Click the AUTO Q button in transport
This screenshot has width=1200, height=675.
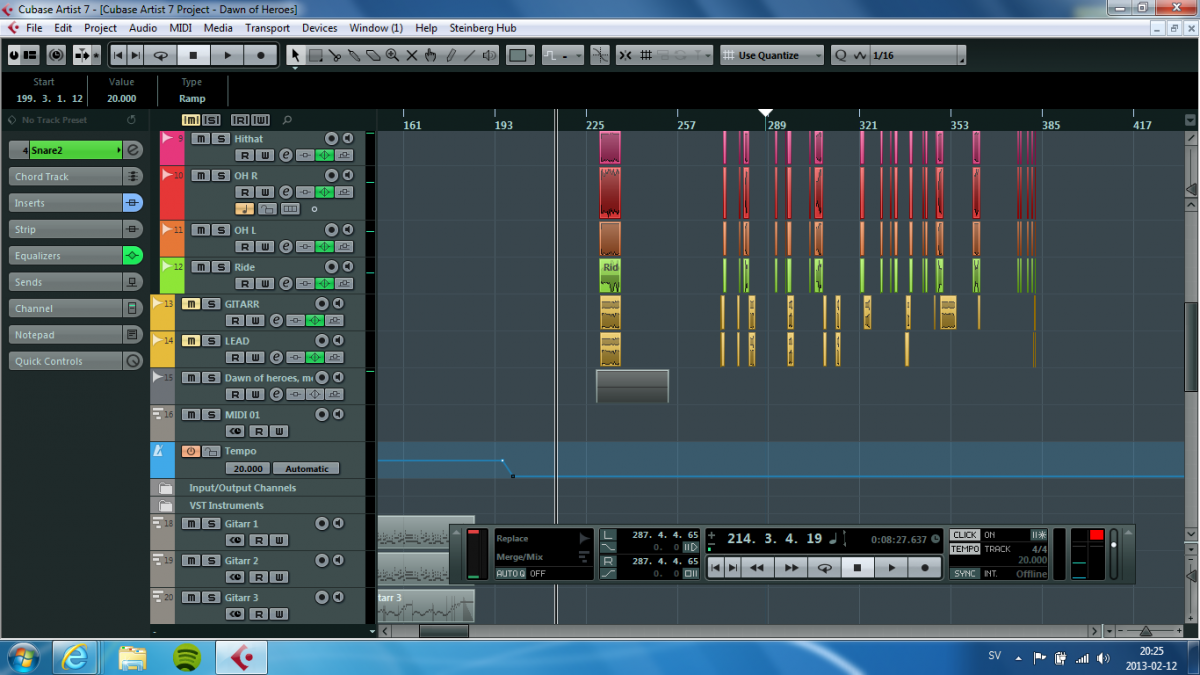(x=510, y=573)
